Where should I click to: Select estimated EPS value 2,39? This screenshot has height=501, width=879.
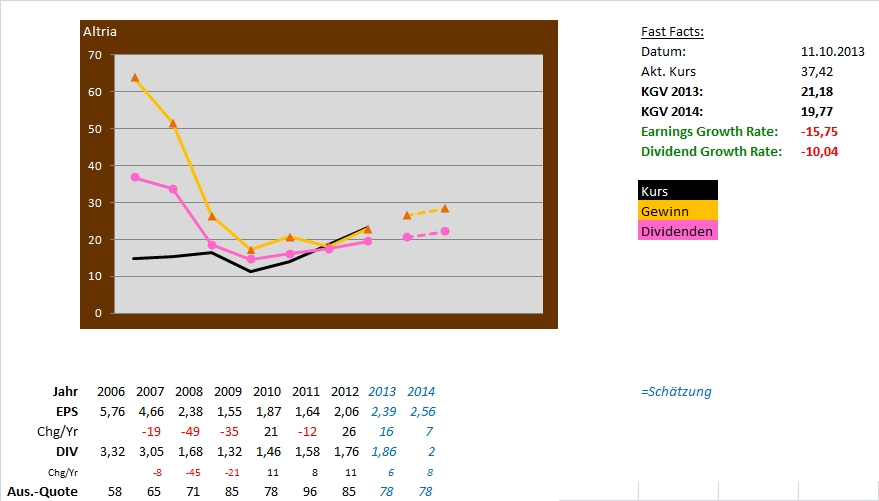click(x=383, y=411)
